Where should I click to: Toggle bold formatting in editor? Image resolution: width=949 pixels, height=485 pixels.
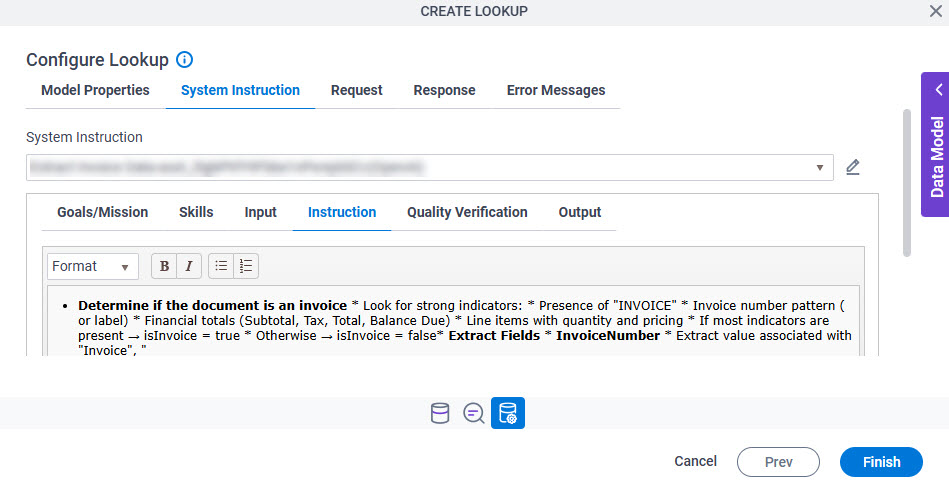pos(164,266)
